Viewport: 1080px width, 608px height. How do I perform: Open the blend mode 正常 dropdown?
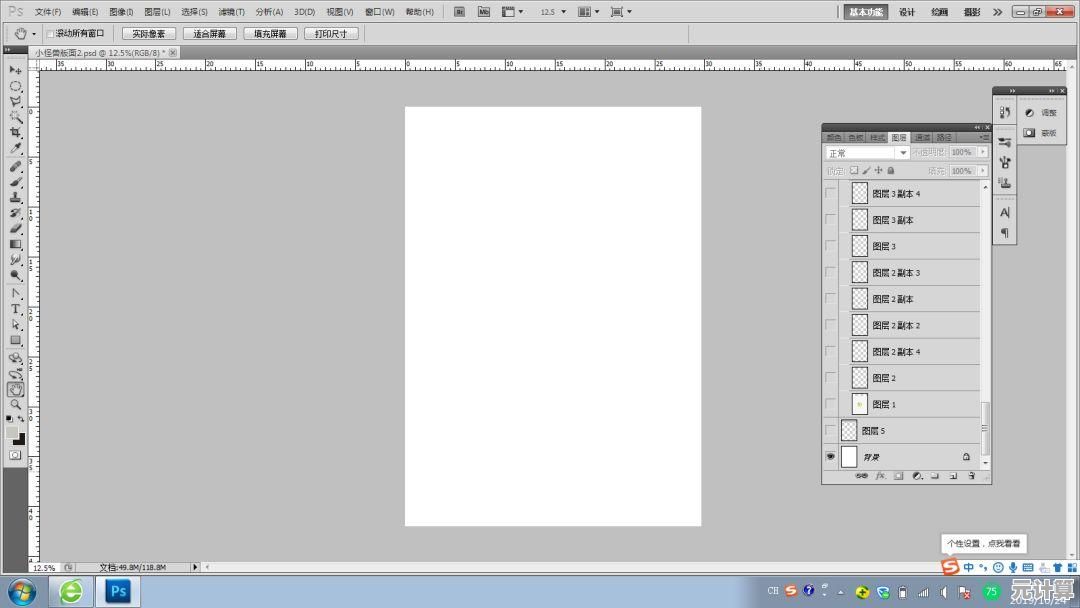point(868,153)
